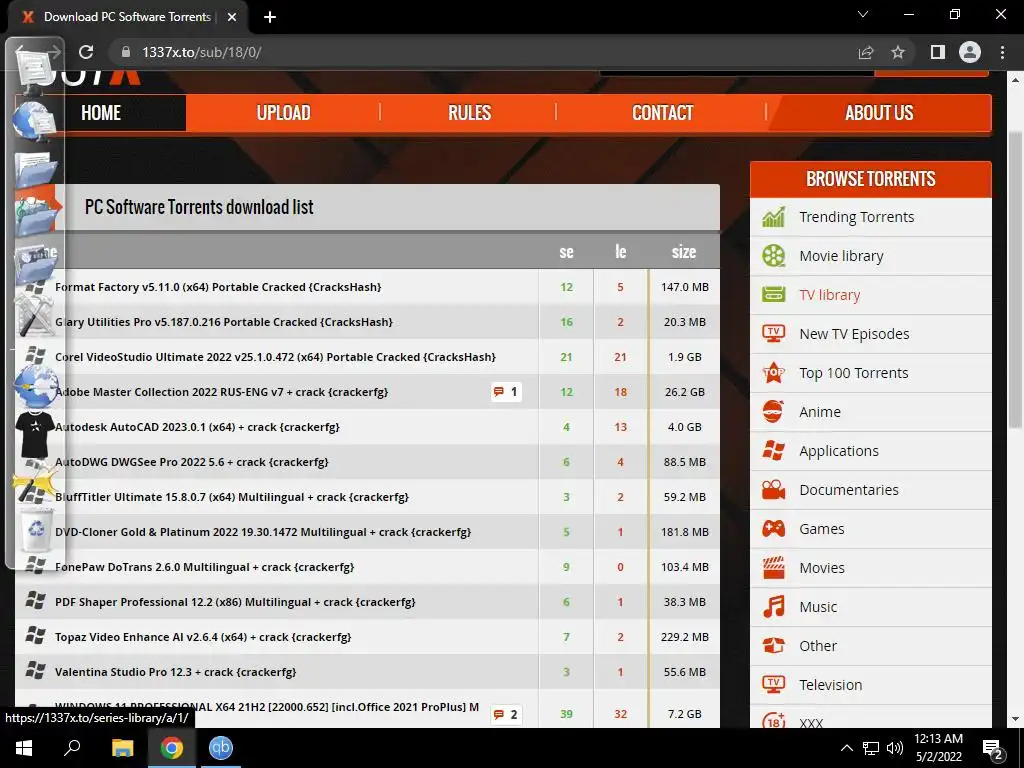Screen dimensions: 1024x768
Task: Open Chrome side panel icon
Action: [938, 52]
